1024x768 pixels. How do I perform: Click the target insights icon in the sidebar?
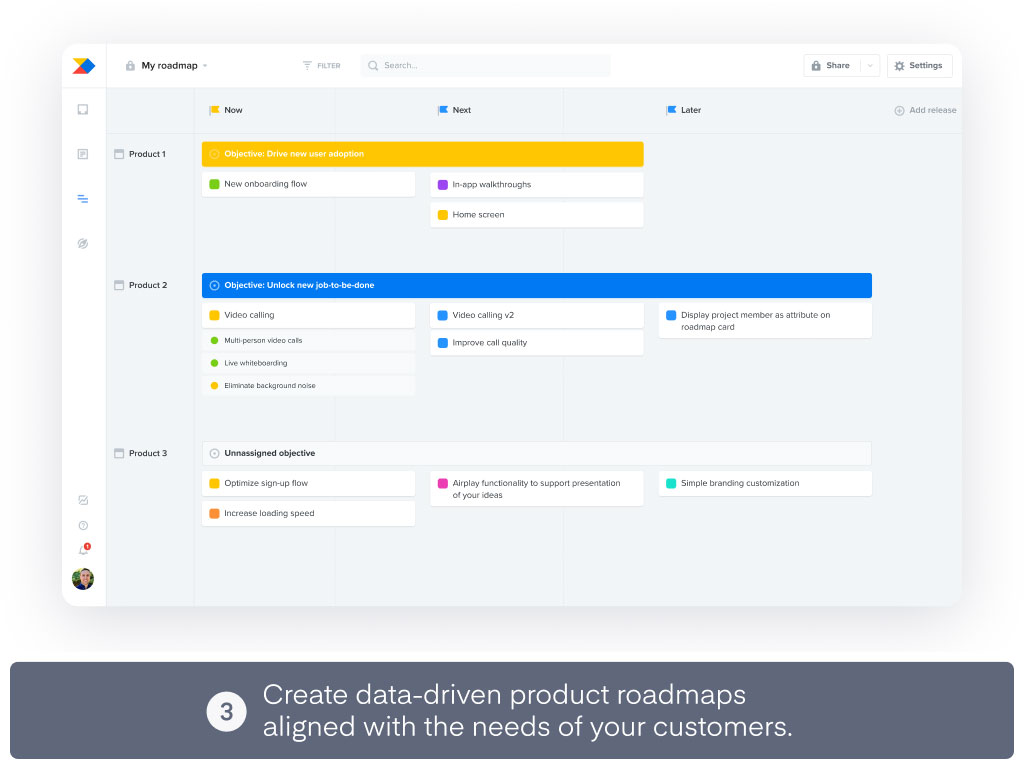[83, 243]
